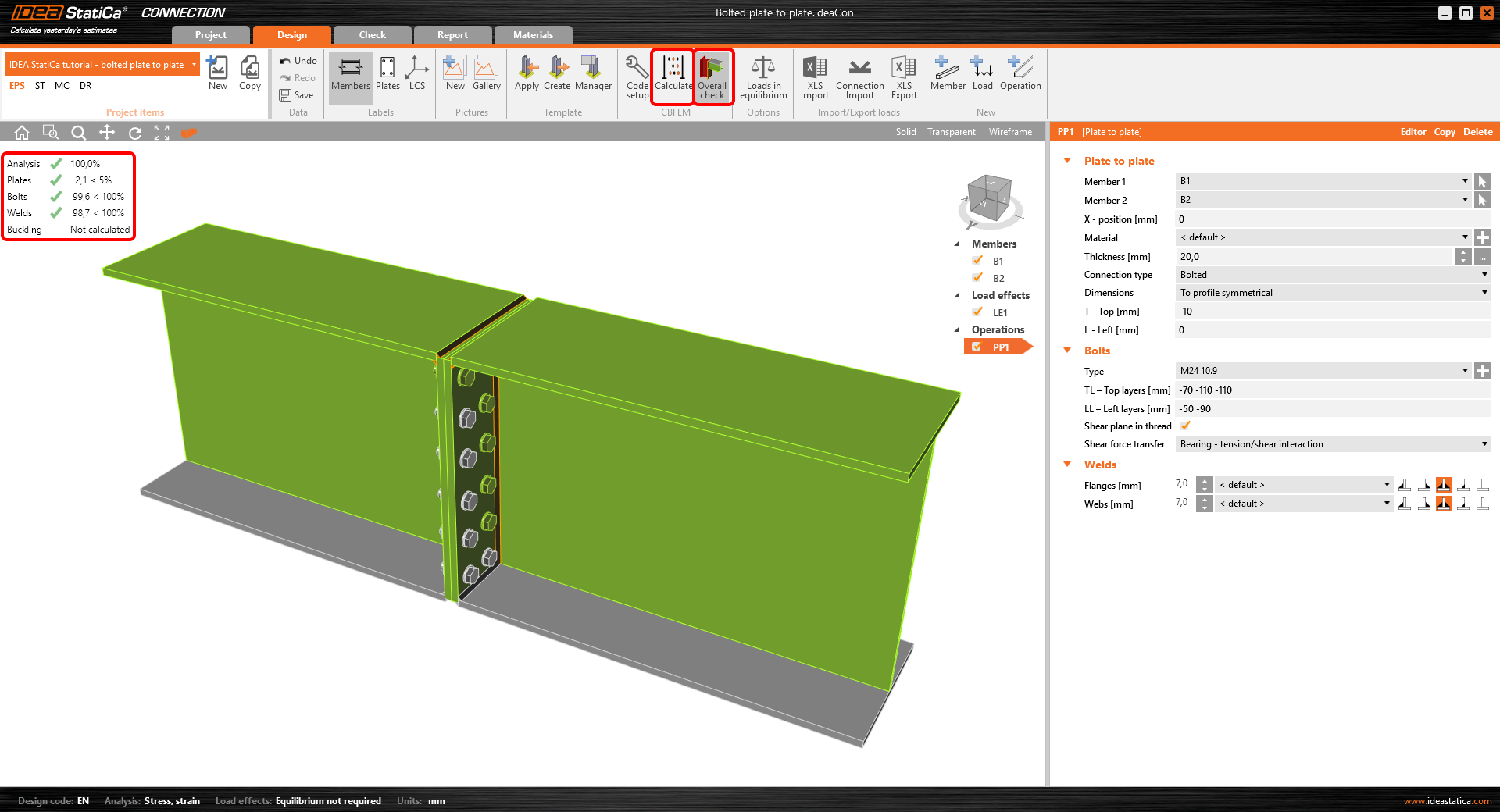Delete the PP1 operation
Image resolution: width=1500 pixels, height=812 pixels.
[x=1477, y=131]
